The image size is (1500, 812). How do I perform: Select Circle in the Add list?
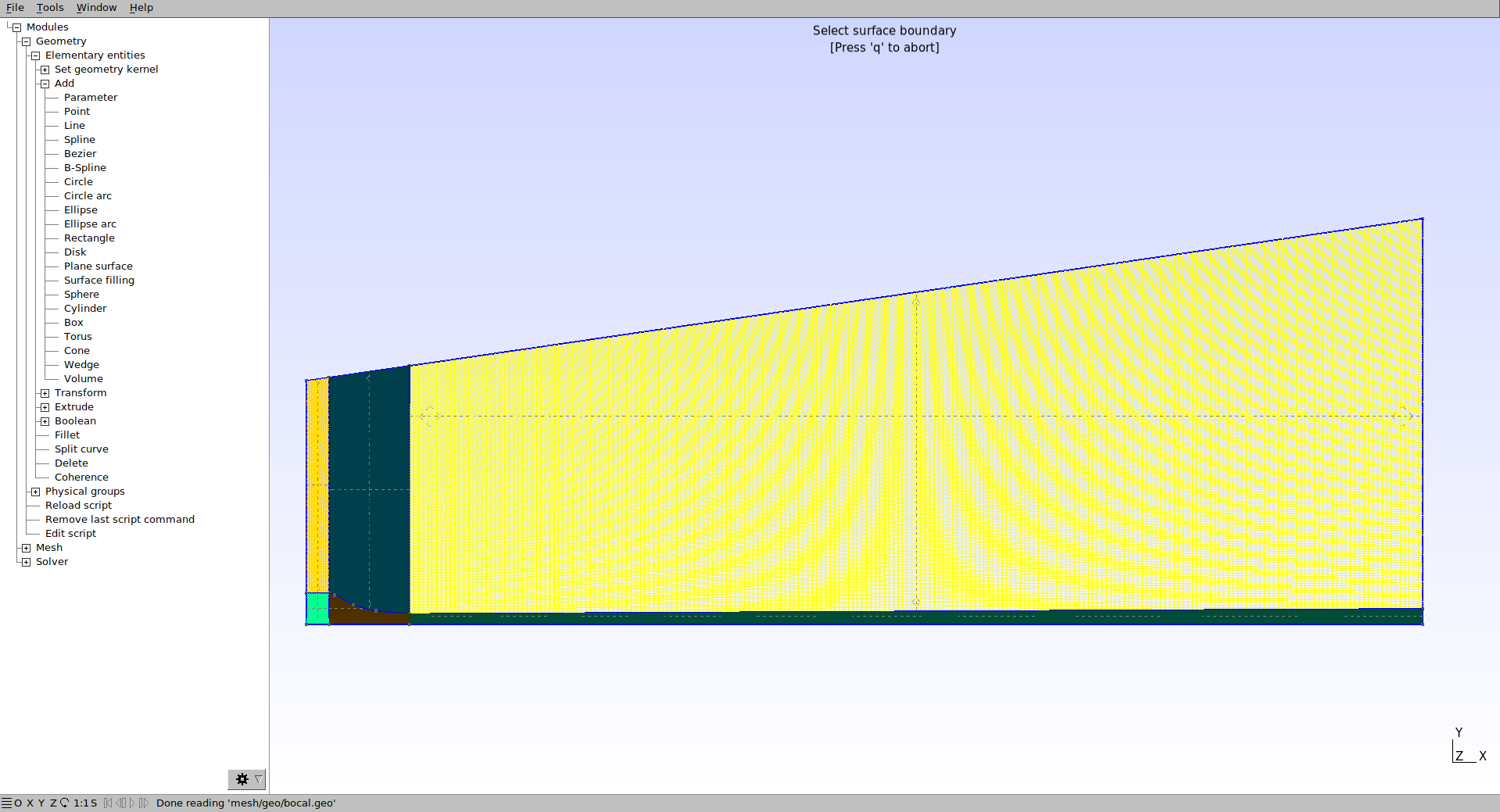click(78, 182)
